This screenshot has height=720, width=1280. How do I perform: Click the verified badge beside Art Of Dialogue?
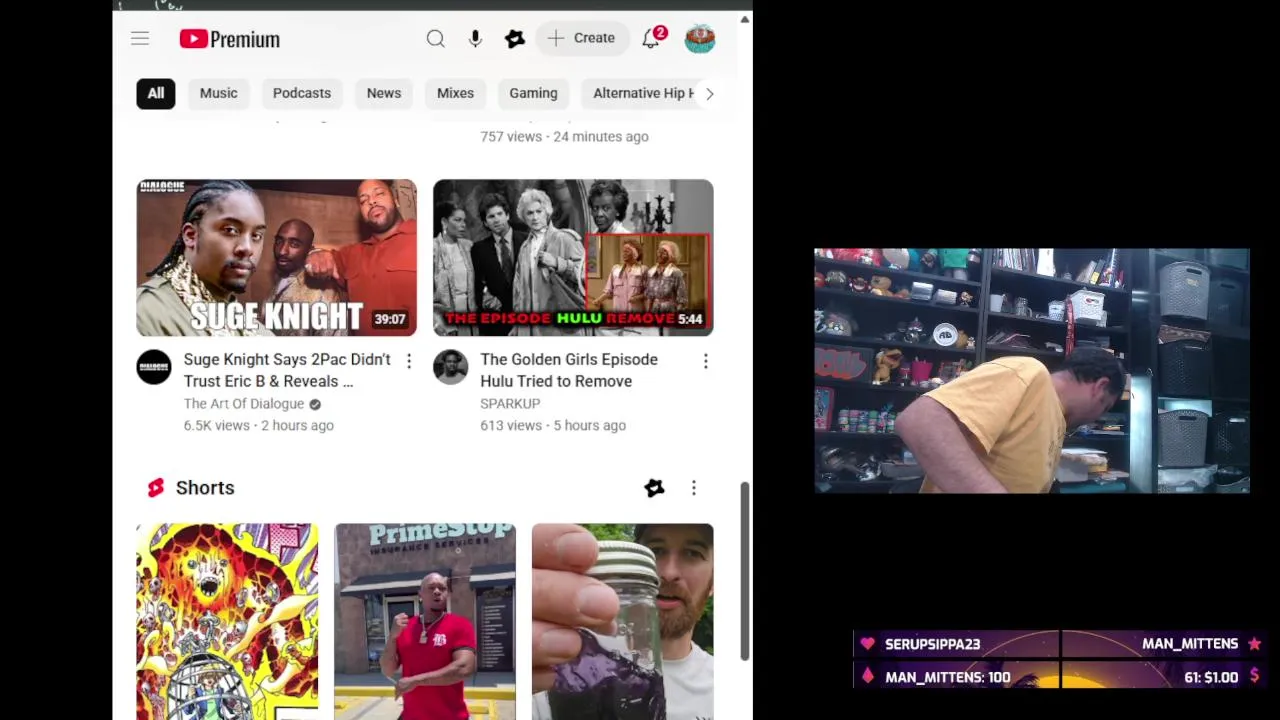[x=315, y=404]
